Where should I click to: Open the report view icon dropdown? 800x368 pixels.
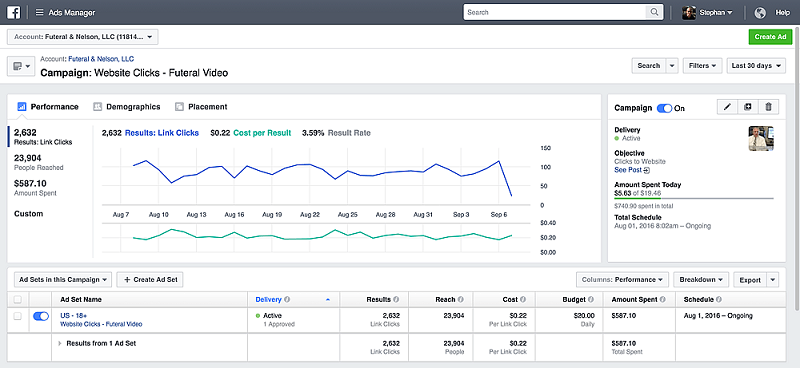point(21,66)
